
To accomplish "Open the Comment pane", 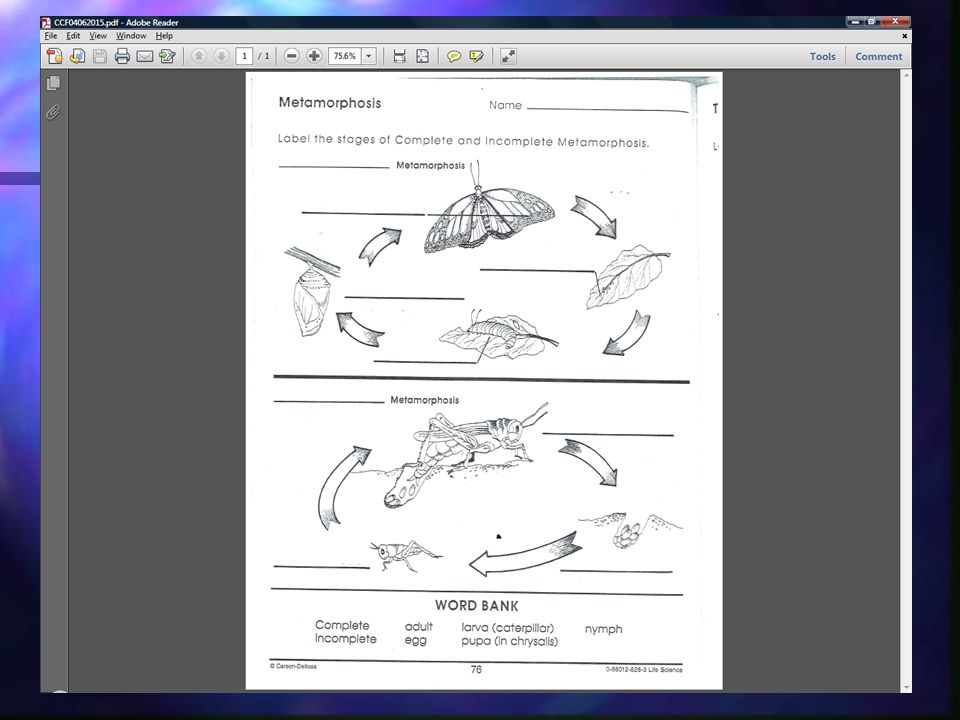I will (879, 56).
